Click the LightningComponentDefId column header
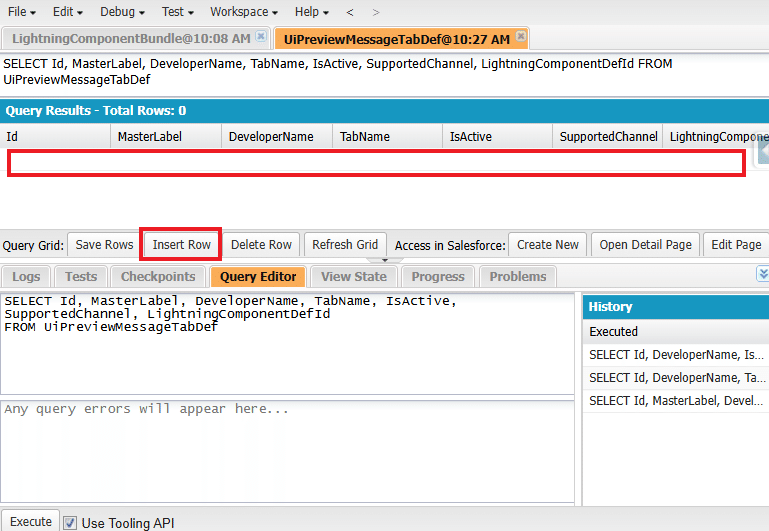The image size is (769, 531). click(x=716, y=136)
